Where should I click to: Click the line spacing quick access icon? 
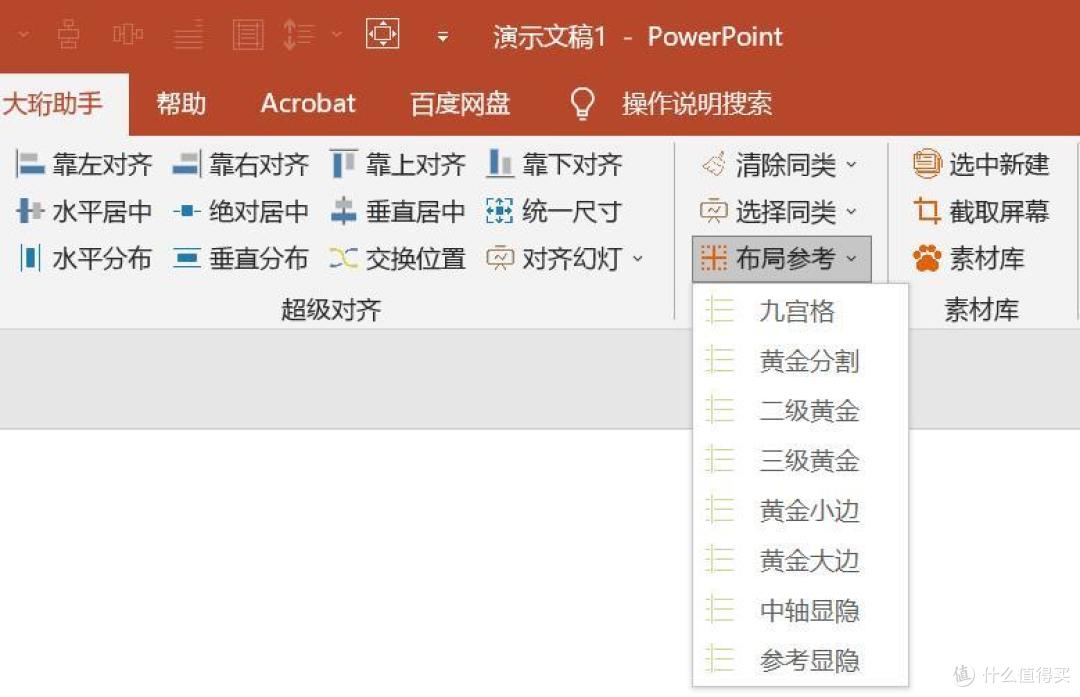tap(299, 34)
